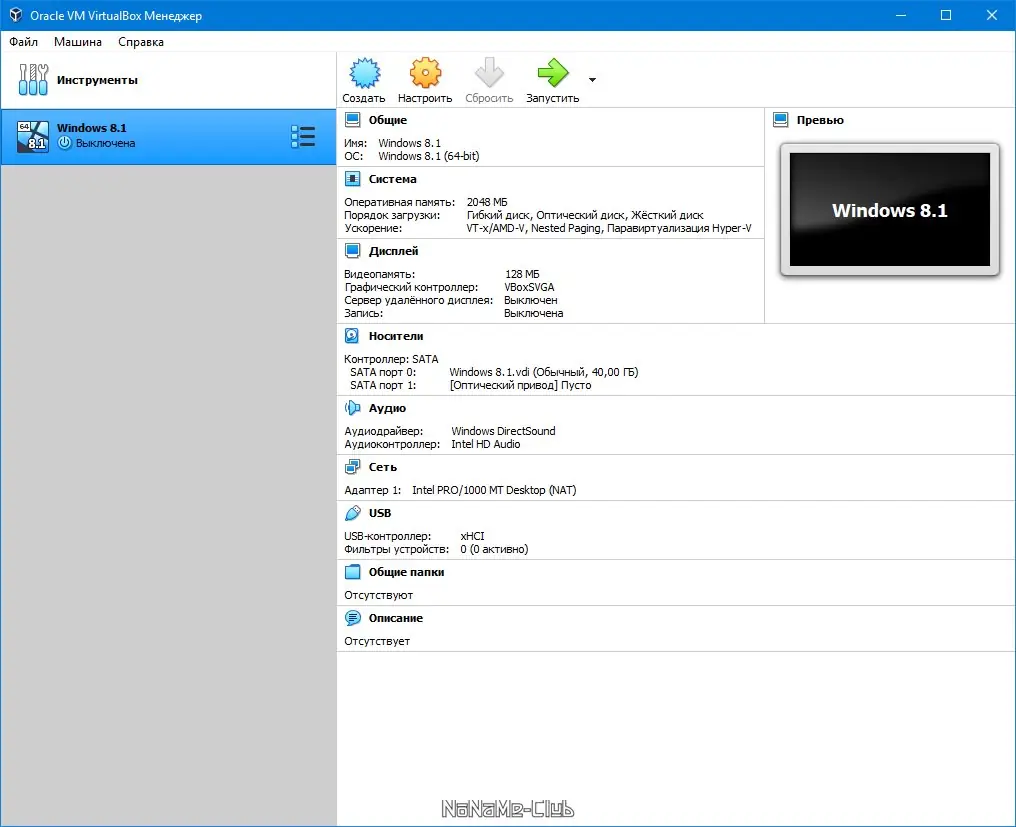Open the Дисплей settings header link
Image resolution: width=1016 pixels, height=827 pixels.
[x=393, y=251]
